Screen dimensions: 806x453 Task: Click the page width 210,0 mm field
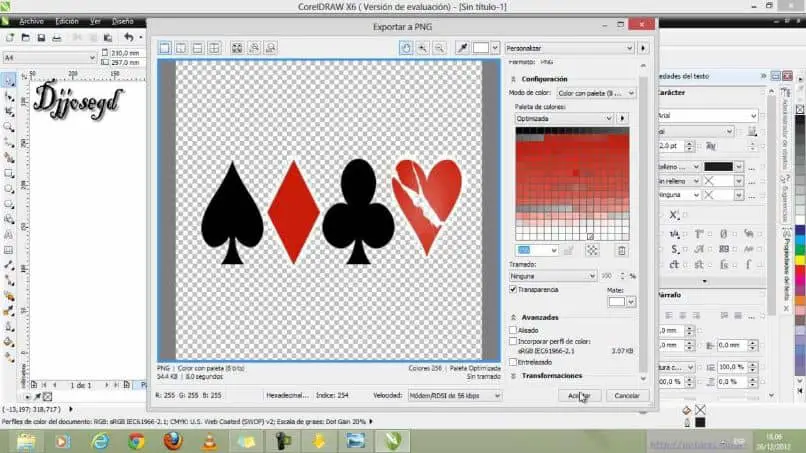pos(126,53)
